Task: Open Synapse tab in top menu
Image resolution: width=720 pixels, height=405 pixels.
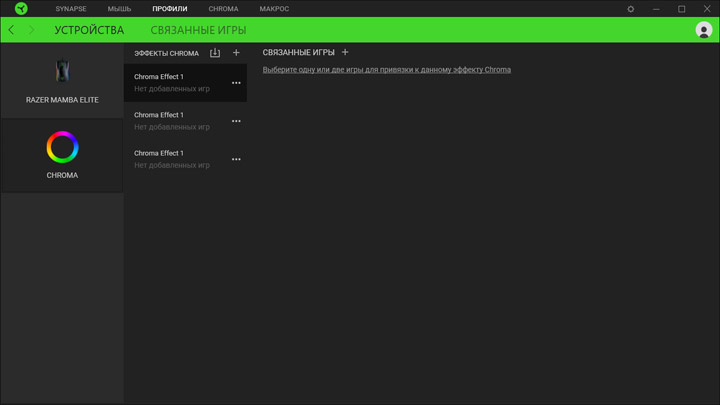Action: click(x=71, y=9)
